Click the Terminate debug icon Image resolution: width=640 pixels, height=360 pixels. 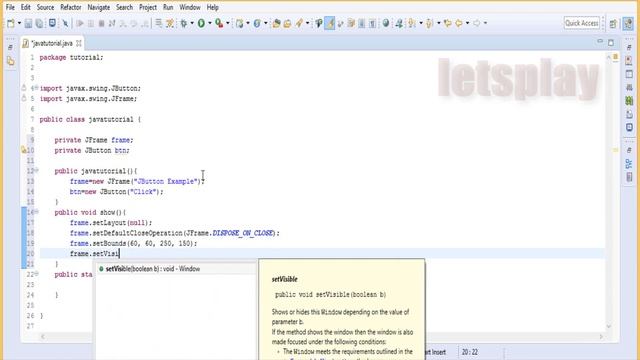[x=101, y=23]
